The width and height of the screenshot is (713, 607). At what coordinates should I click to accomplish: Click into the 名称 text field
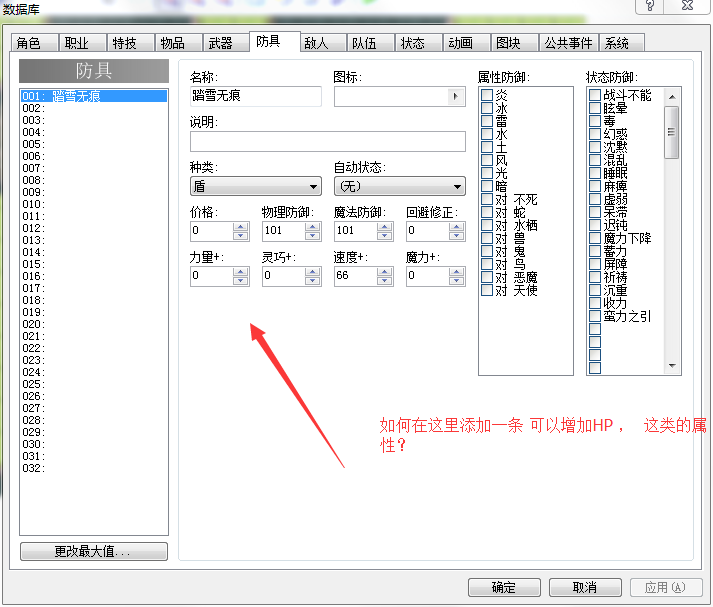(256, 96)
